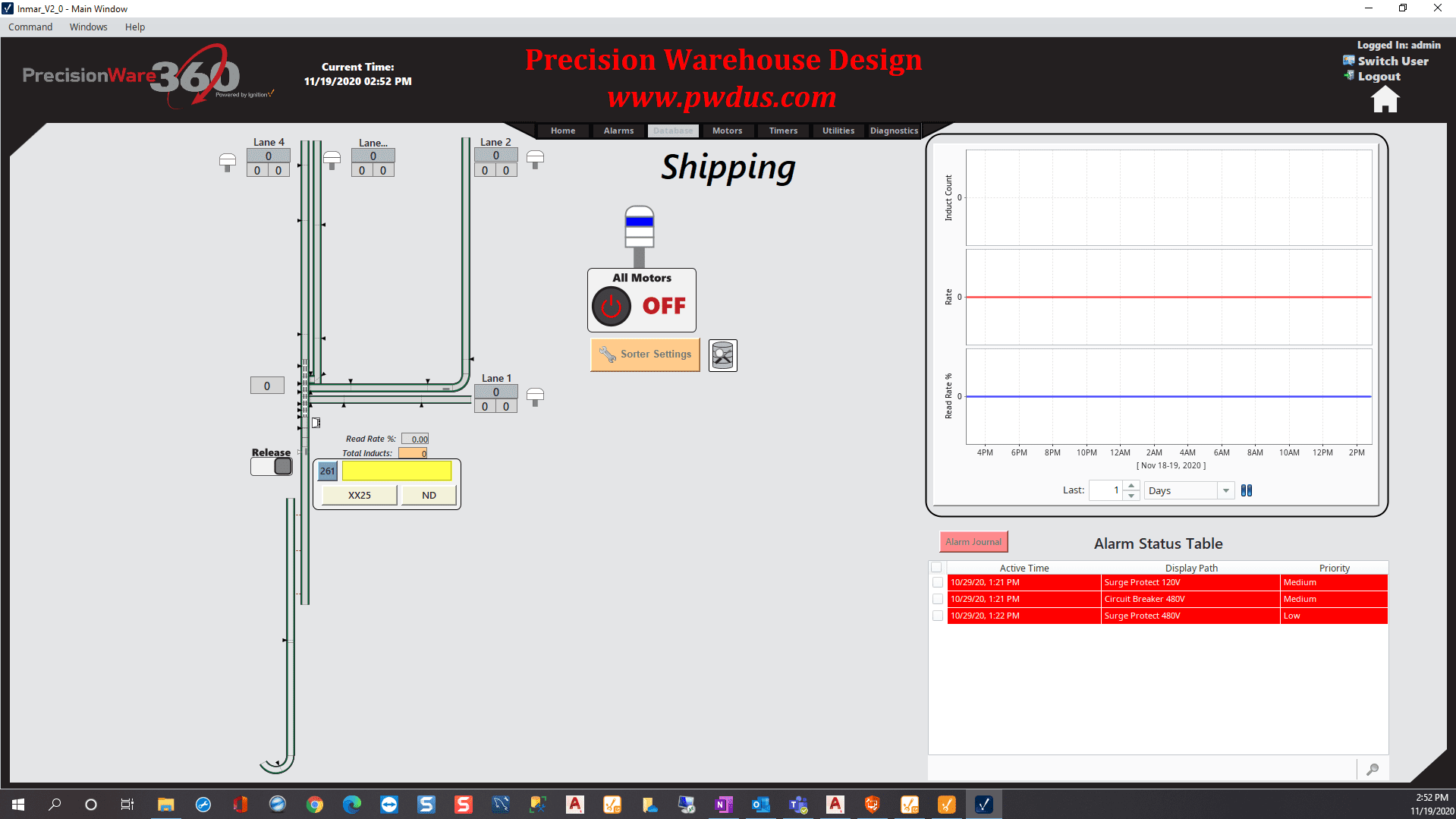Open OneNote from the taskbar

point(724,805)
